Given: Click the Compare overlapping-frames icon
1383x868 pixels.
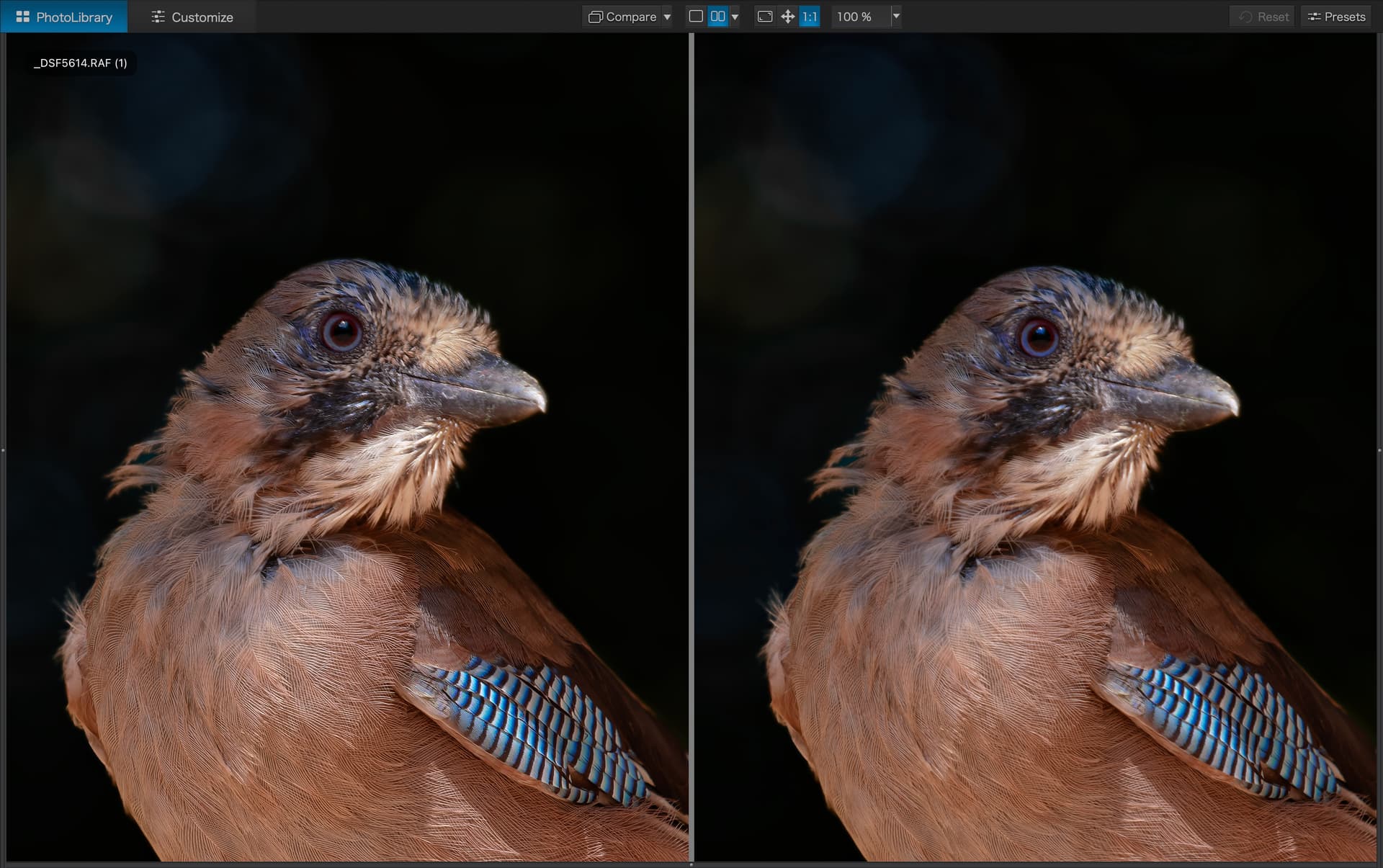Looking at the screenshot, I should (595, 17).
